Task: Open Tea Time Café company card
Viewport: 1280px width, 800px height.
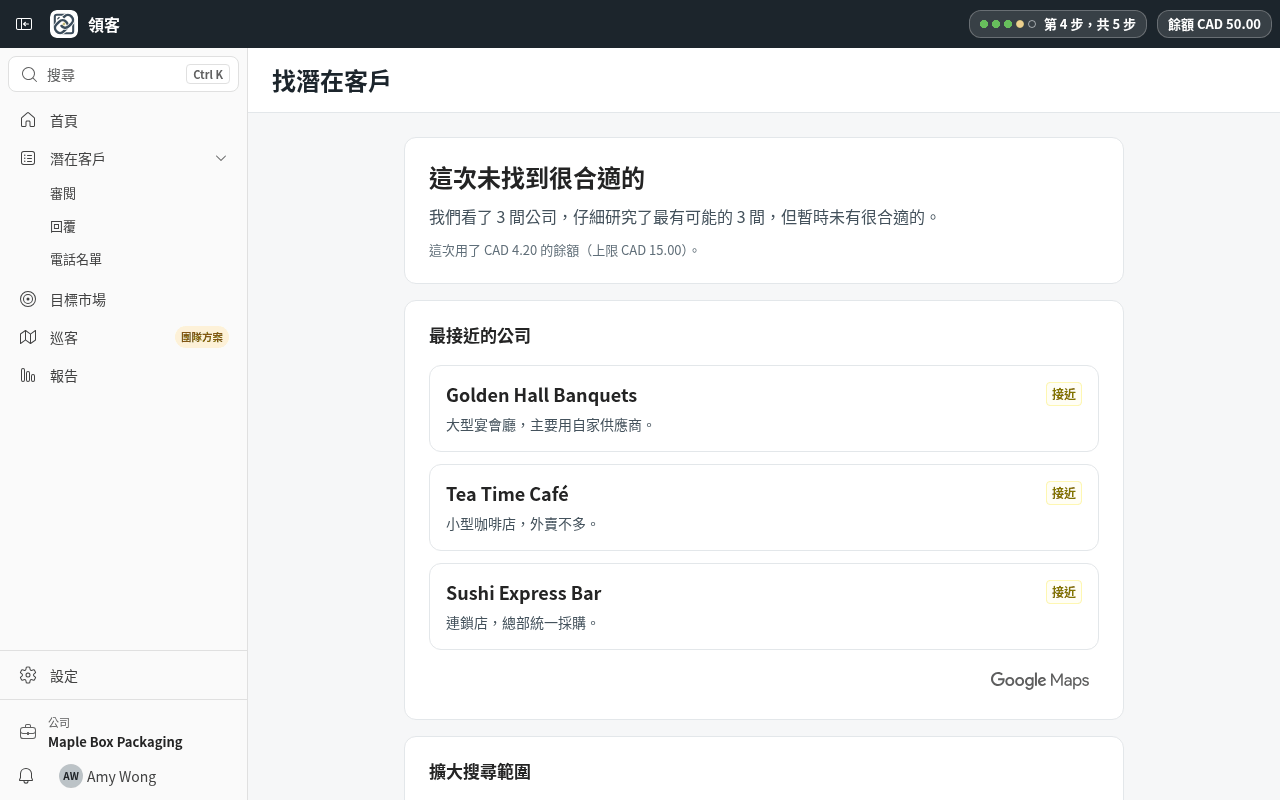Action: 764,507
